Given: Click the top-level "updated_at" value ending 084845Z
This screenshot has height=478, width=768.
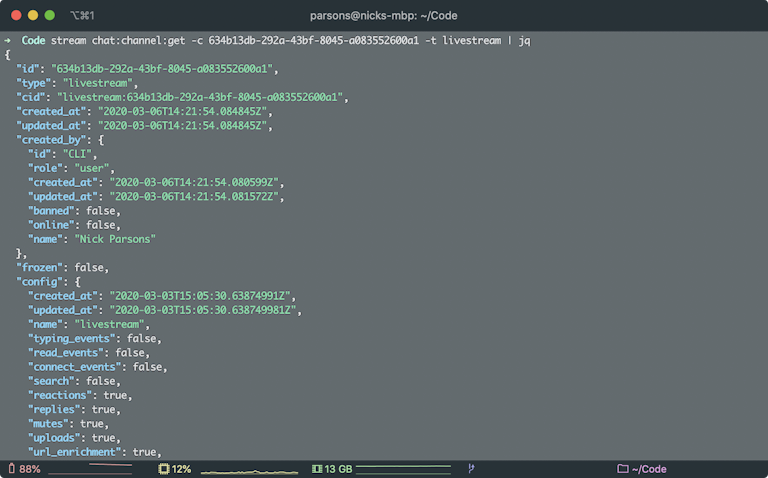Looking at the screenshot, I should (x=182, y=125).
